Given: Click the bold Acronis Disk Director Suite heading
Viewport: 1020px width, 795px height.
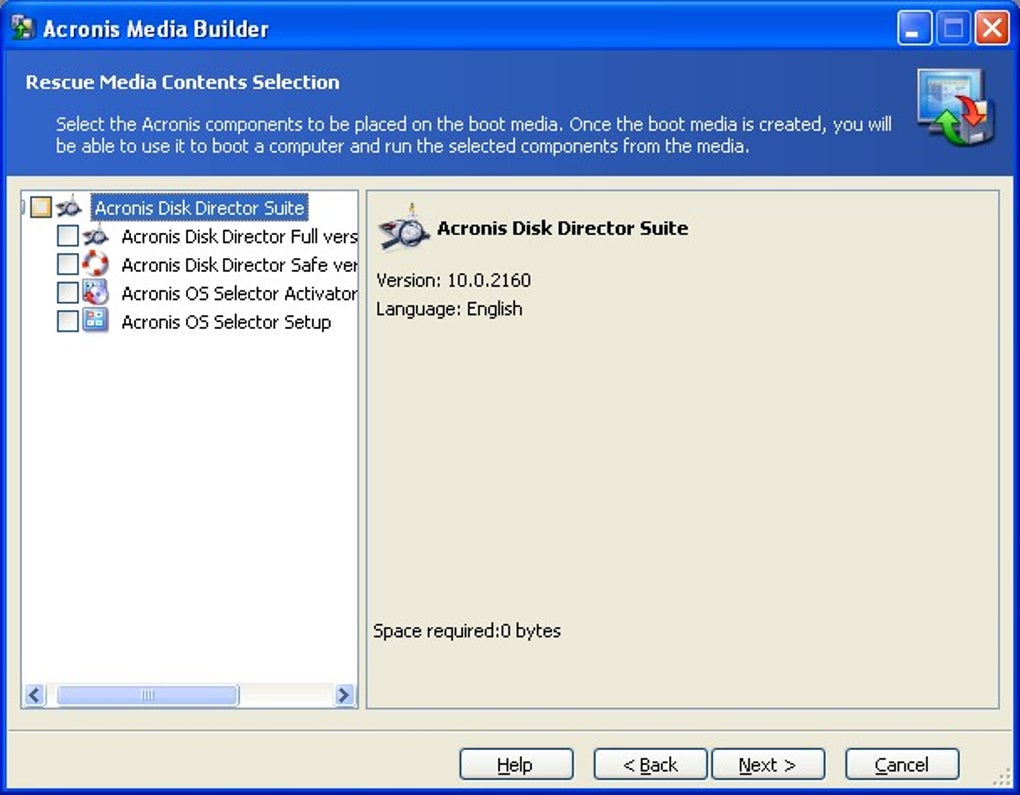Looking at the screenshot, I should click(x=563, y=228).
